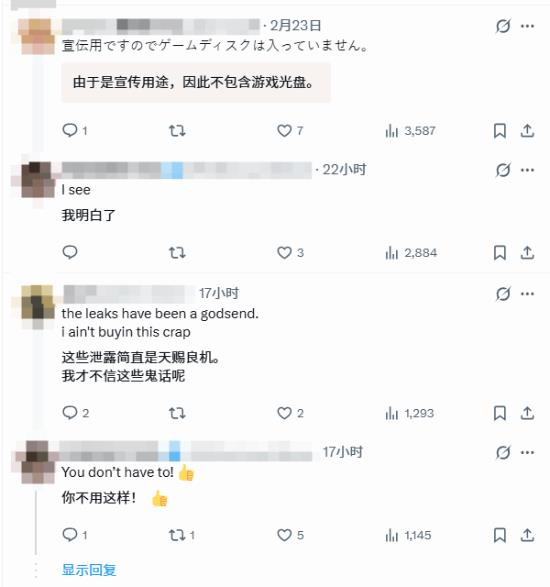The height and width of the screenshot is (587, 550).
Task: View analytics showing 1,293 views
Action: tap(410, 413)
